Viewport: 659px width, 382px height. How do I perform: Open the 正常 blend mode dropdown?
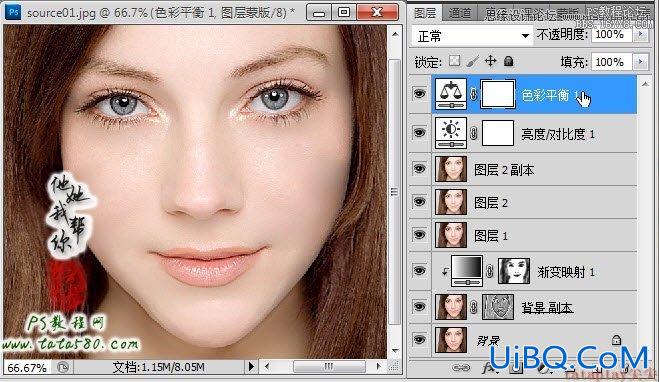point(472,36)
